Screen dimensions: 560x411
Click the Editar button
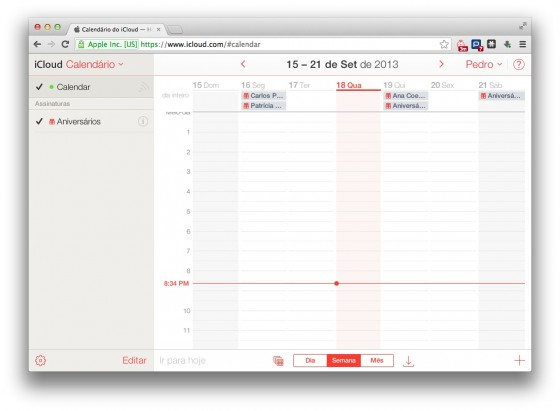pyautogui.click(x=134, y=360)
